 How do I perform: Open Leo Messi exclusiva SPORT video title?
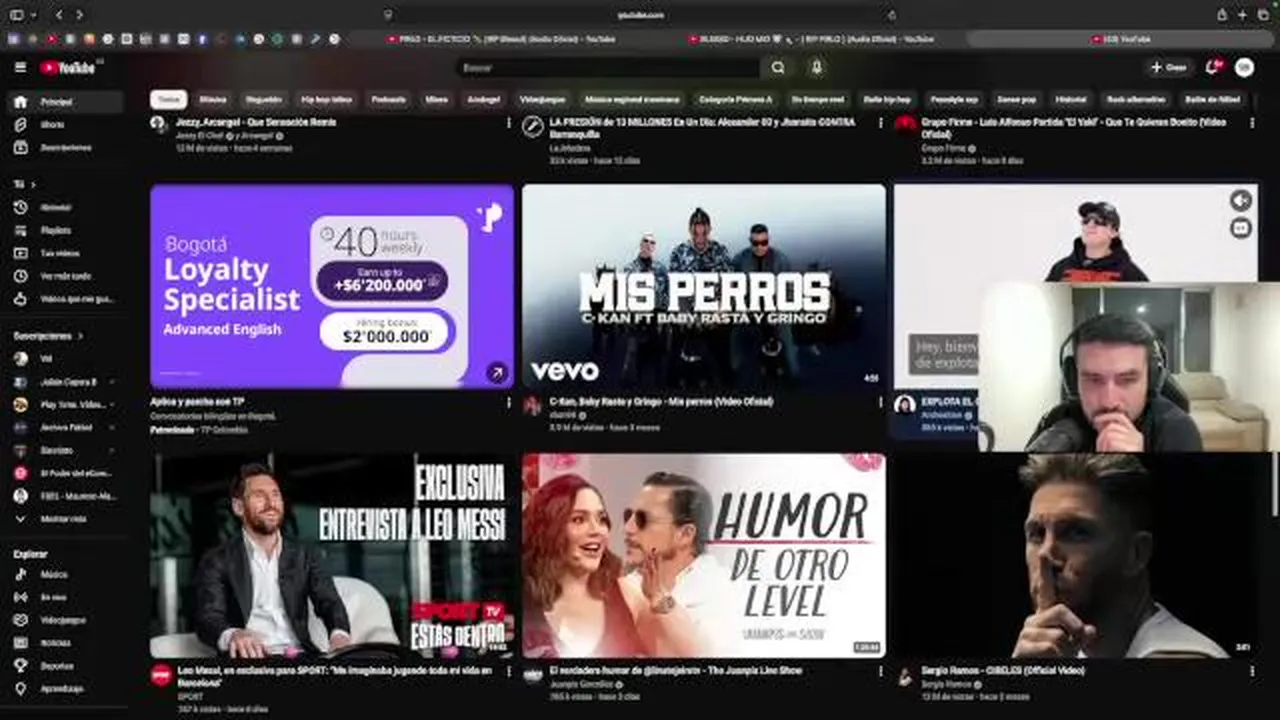[x=335, y=676]
